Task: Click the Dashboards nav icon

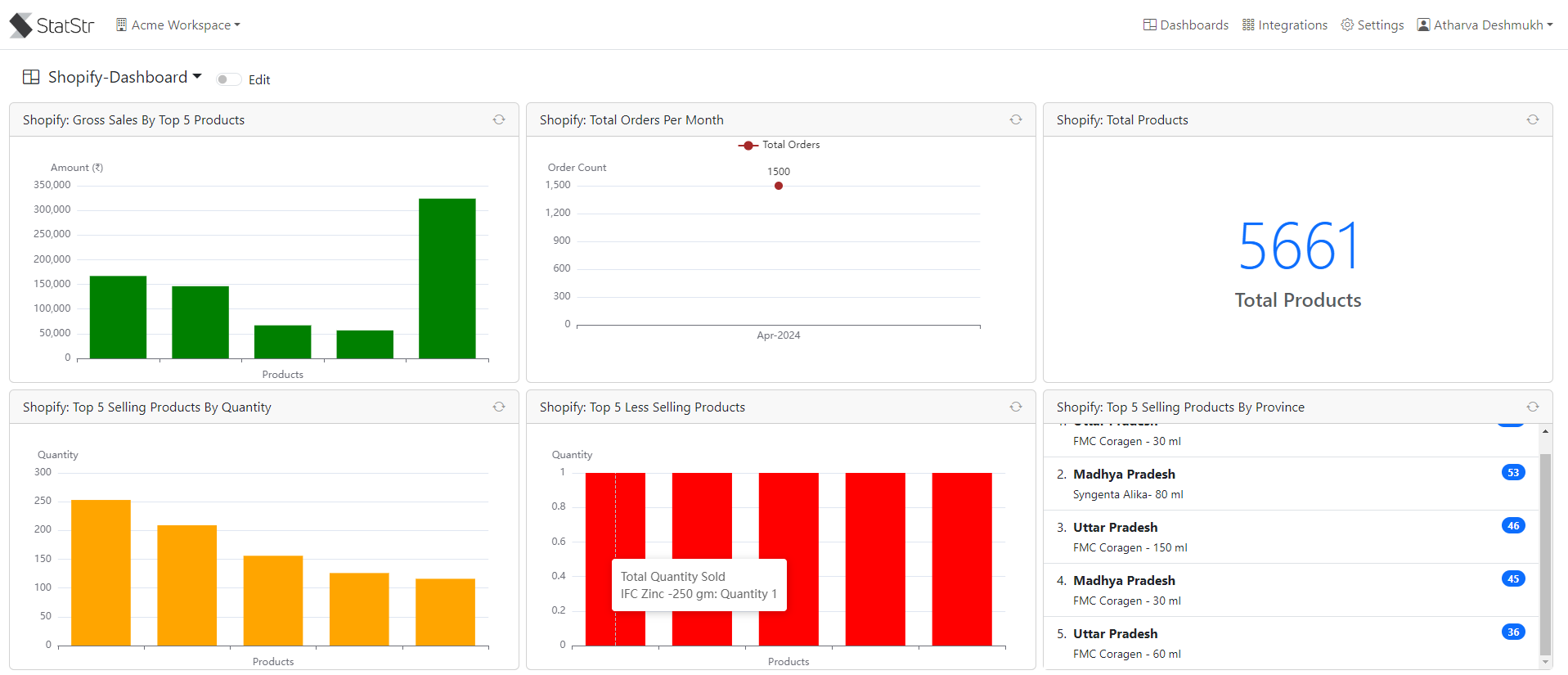Action: tap(1150, 25)
